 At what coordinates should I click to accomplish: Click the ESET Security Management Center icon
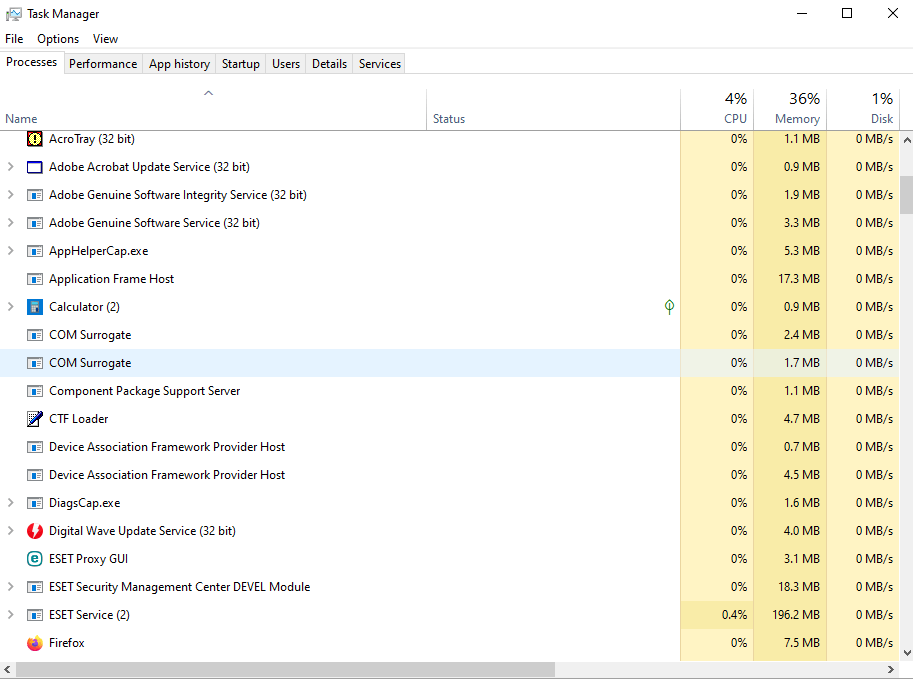pyautogui.click(x=35, y=586)
